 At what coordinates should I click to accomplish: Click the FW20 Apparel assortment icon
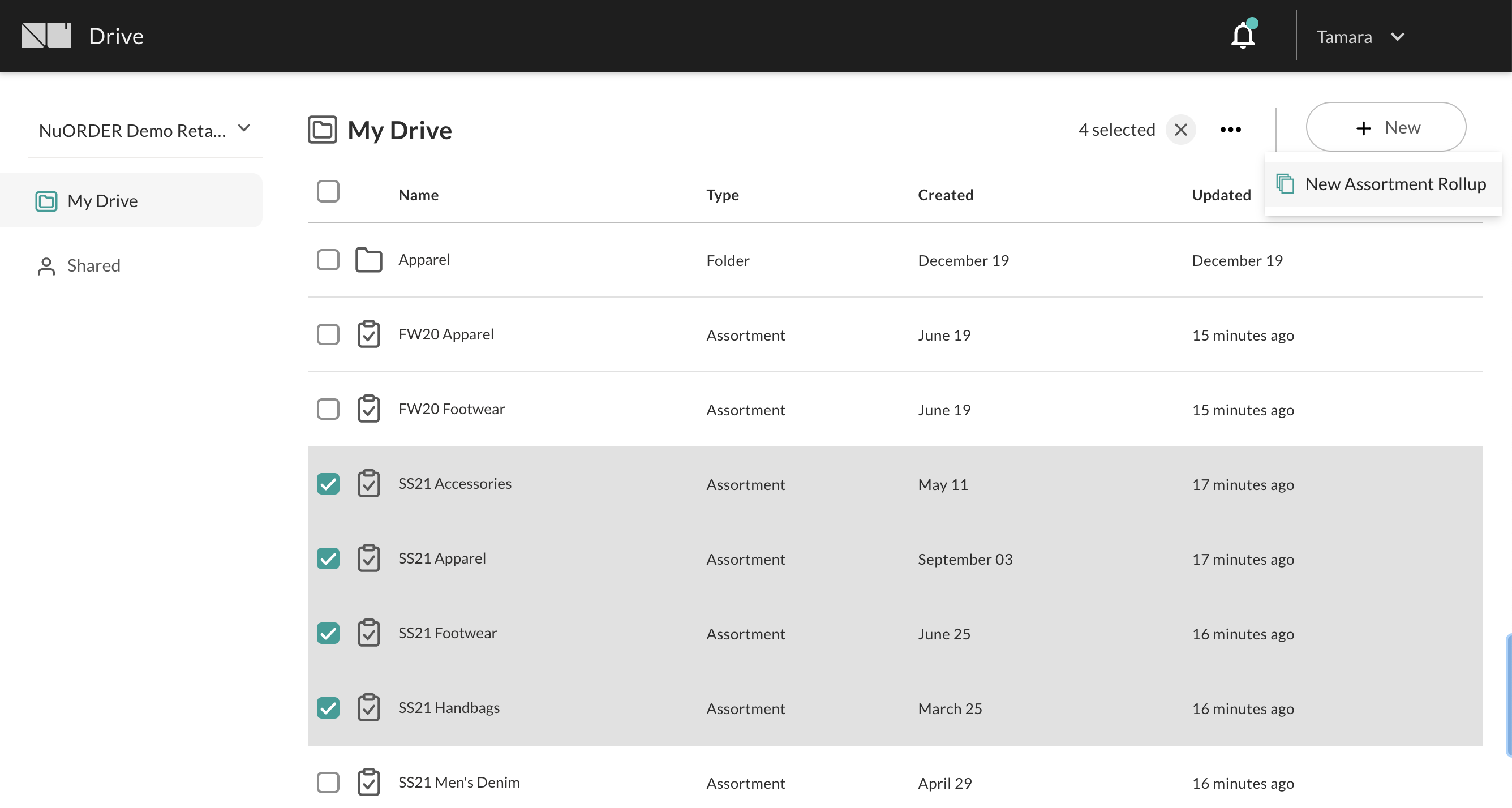(368, 334)
